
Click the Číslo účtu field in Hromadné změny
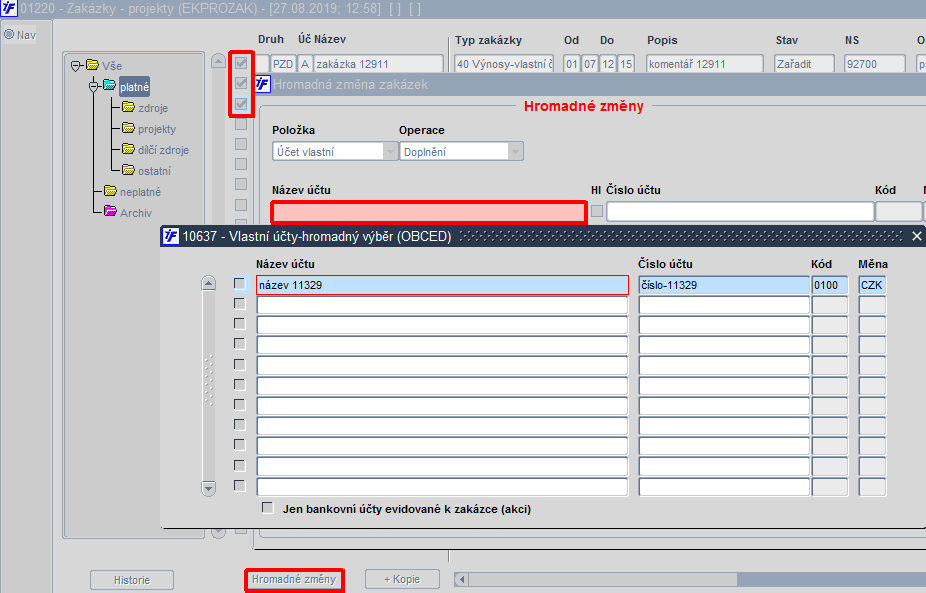pos(740,211)
